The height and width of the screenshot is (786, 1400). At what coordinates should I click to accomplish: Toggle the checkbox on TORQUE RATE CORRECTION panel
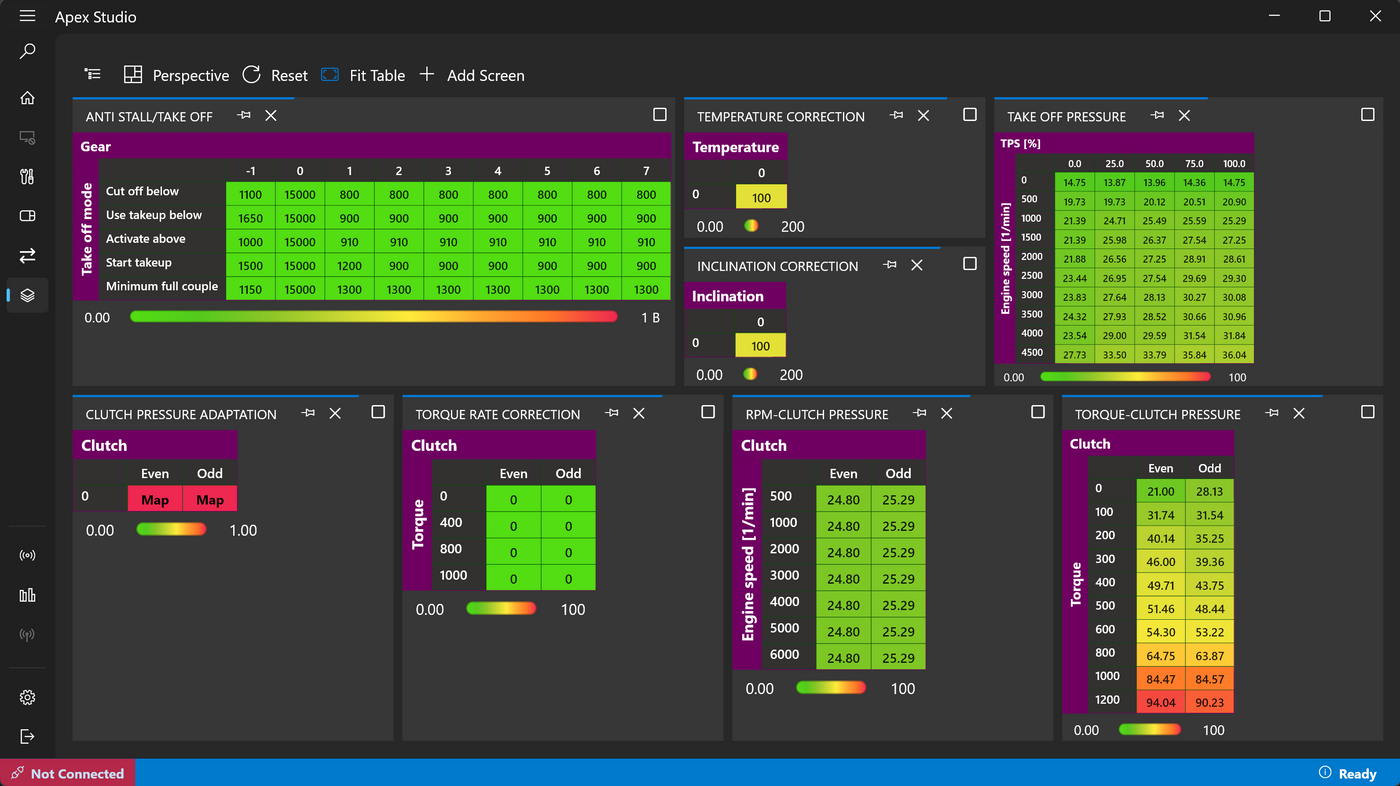(708, 412)
